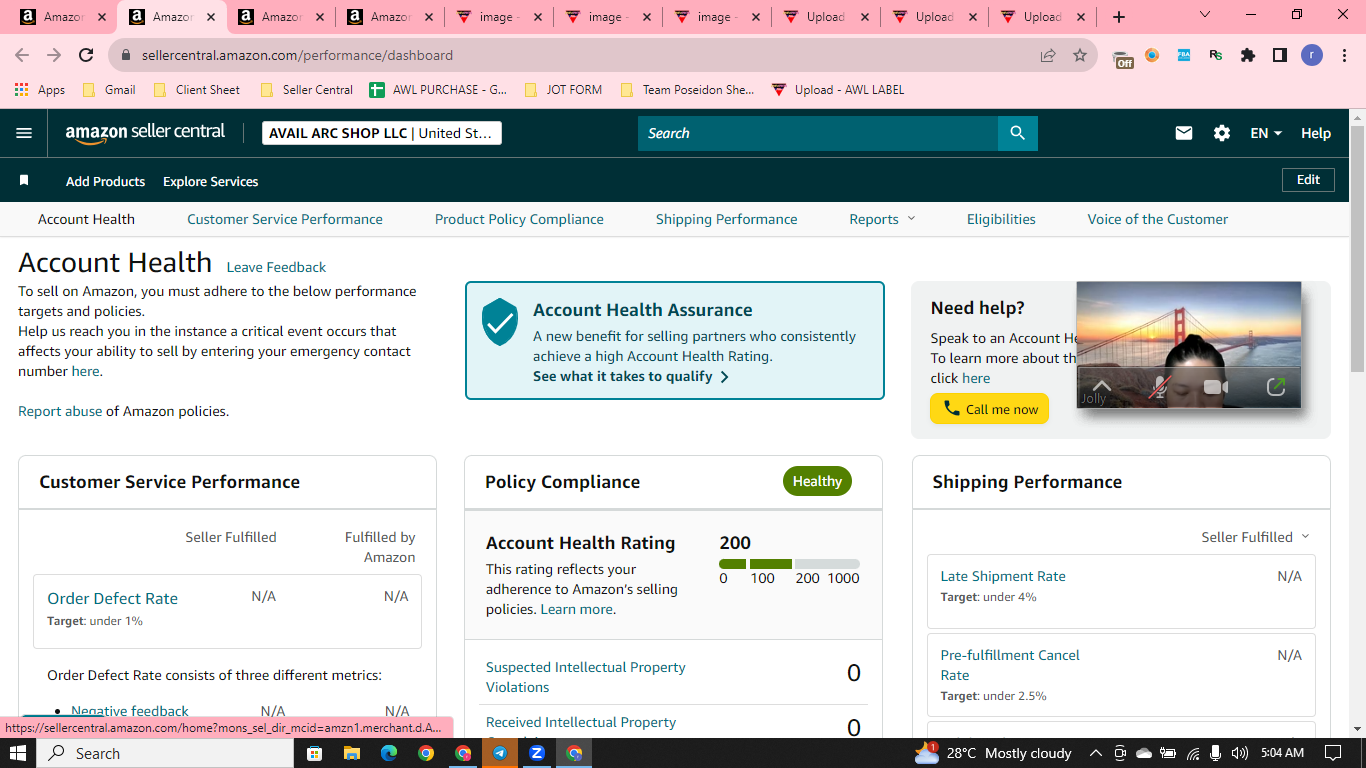Screen dimensions: 1366x768
Task: Open the Messages envelope icon
Action: (x=1184, y=133)
